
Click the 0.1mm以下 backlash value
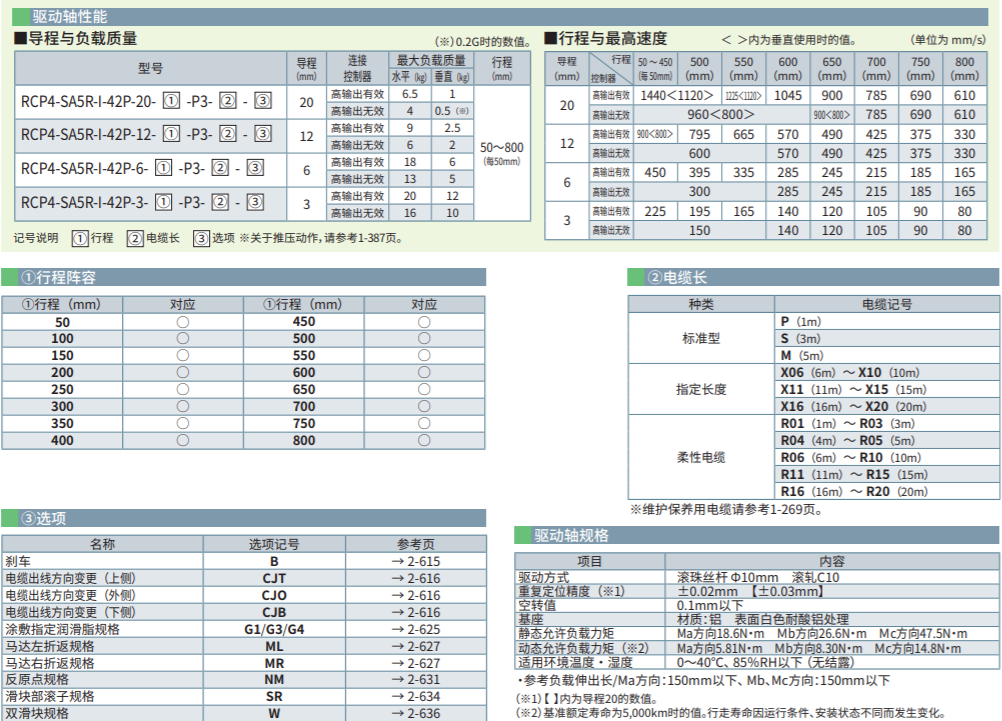pos(710,605)
